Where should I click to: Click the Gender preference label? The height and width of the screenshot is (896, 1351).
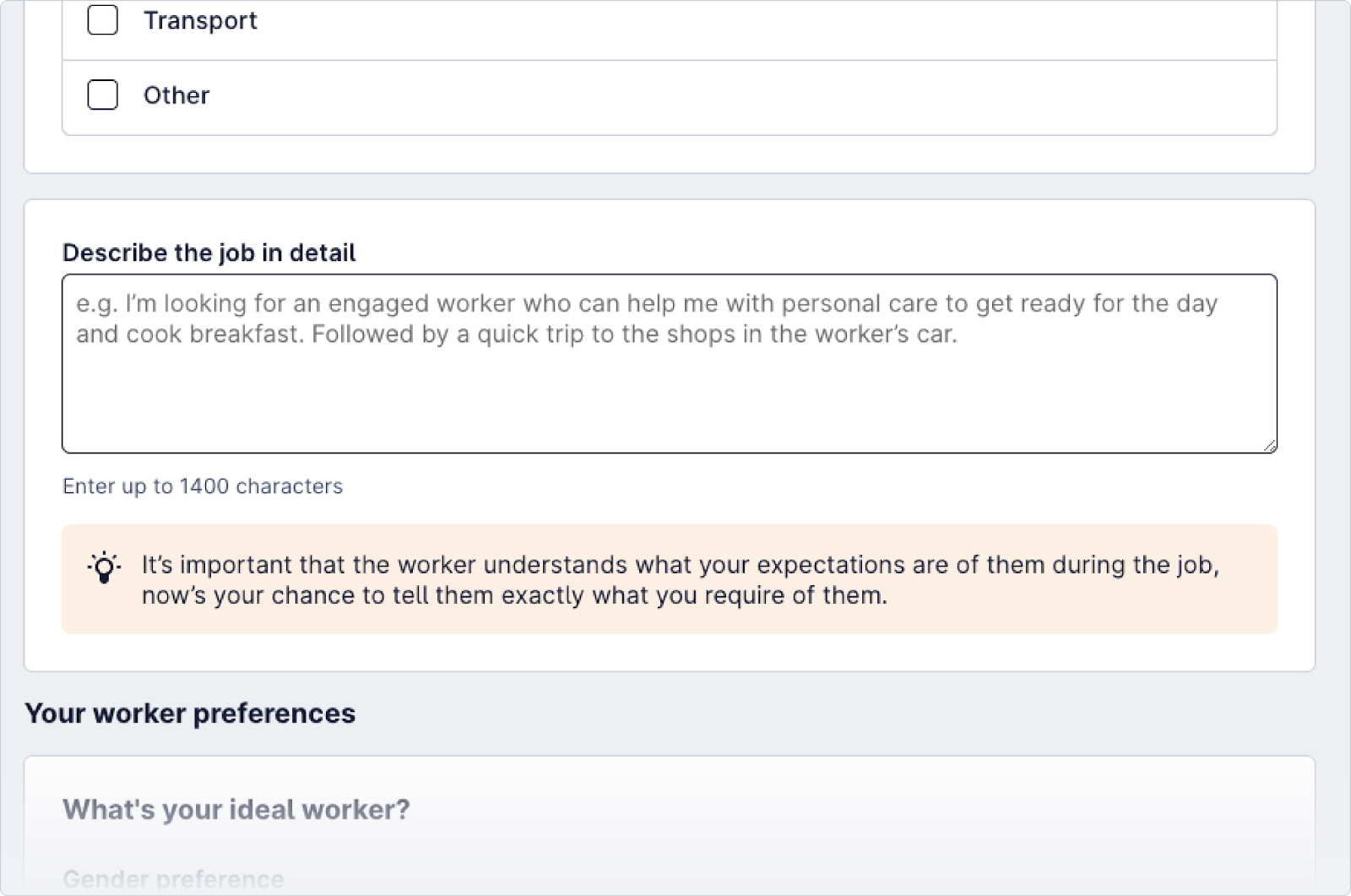[175, 878]
